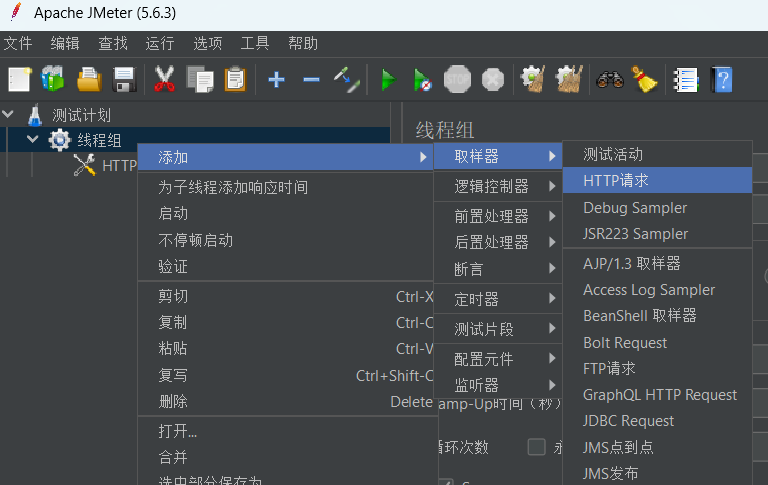Choose Access Log Sampler
The width and height of the screenshot is (768, 485).
coord(657,290)
